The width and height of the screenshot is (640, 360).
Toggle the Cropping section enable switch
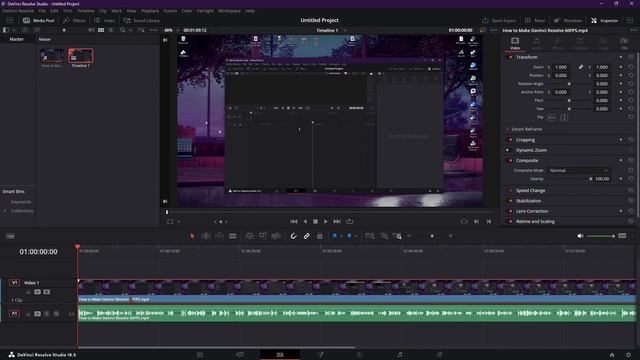click(510, 140)
